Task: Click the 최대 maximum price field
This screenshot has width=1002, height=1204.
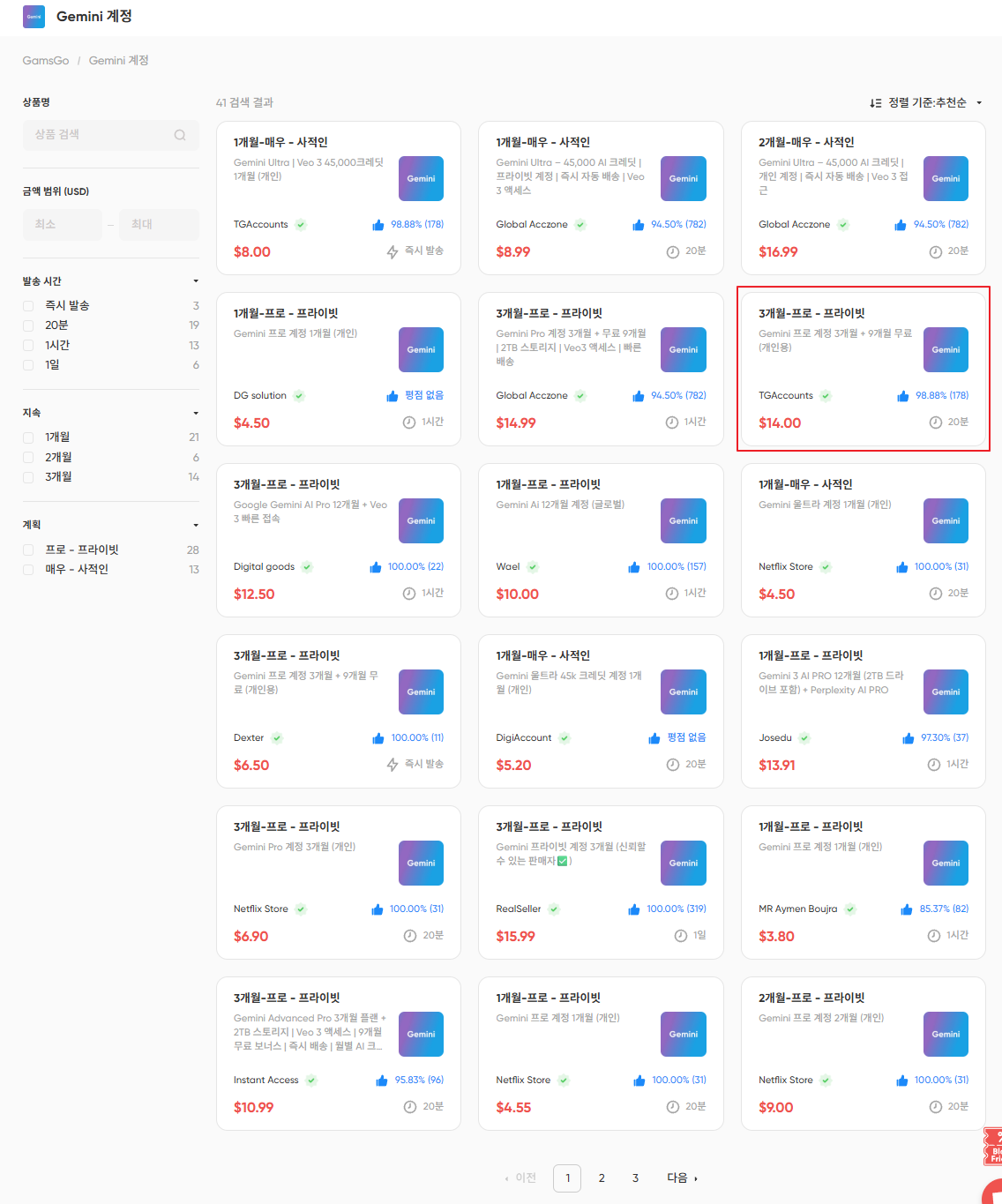Action: pyautogui.click(x=159, y=225)
